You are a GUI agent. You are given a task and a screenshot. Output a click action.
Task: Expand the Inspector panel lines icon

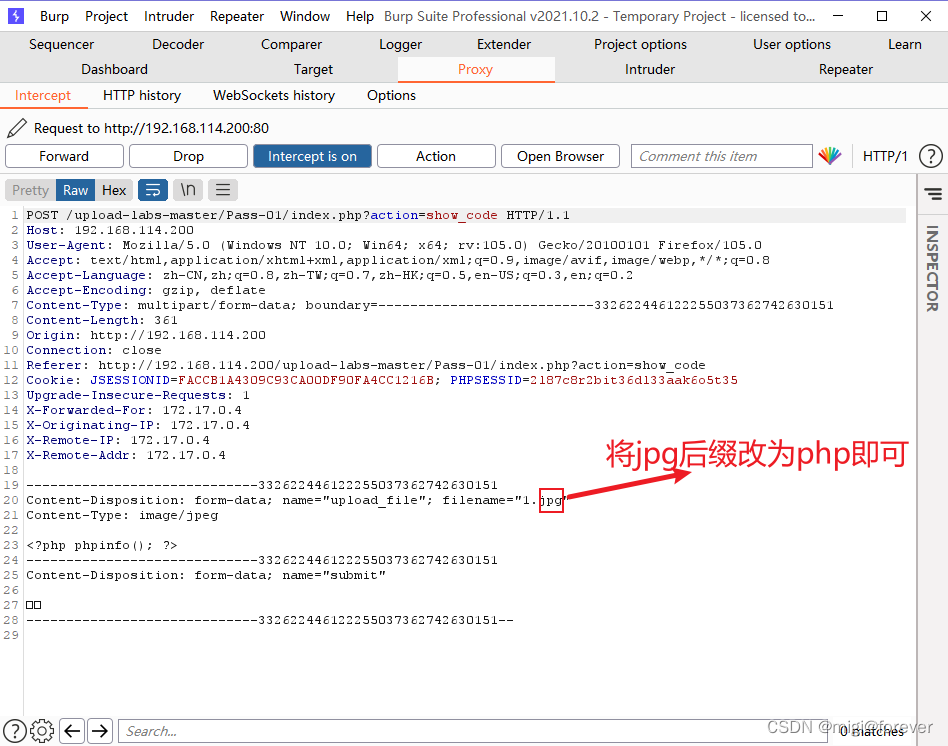point(933,193)
